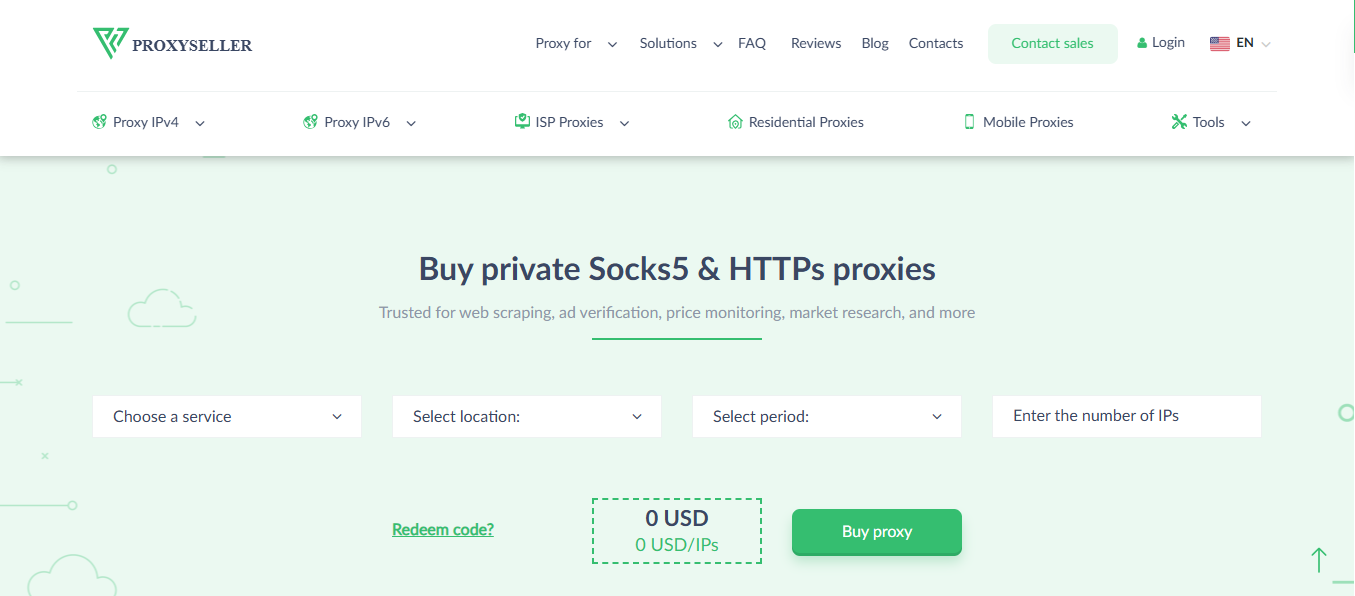Click the Redeem code link
The image size is (1355, 596).
[x=443, y=528]
